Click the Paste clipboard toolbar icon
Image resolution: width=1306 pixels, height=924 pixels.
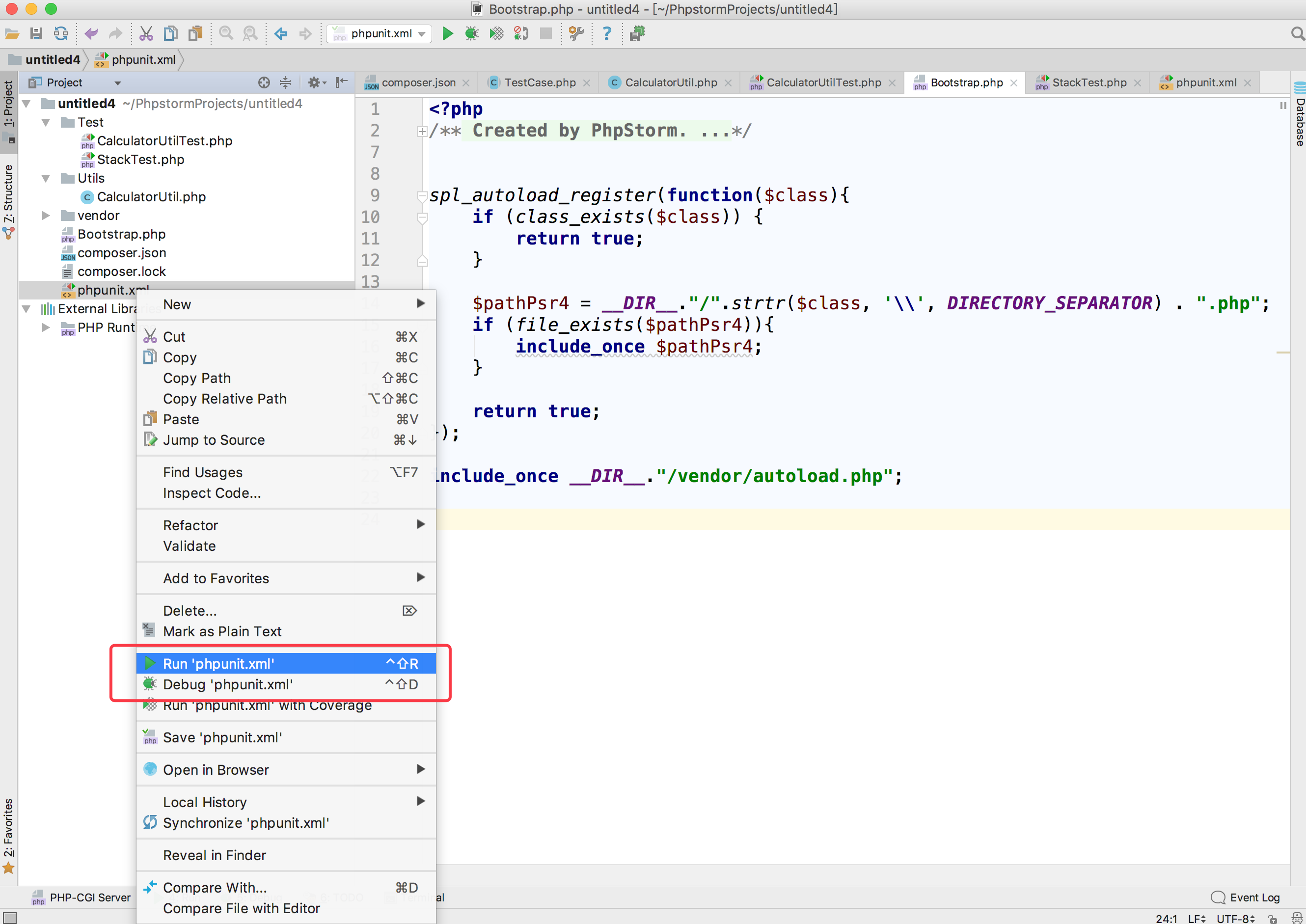click(196, 34)
